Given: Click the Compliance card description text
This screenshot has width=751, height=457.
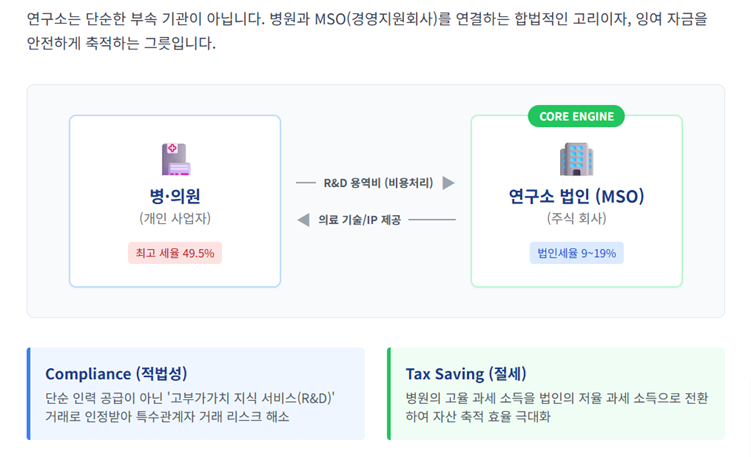Looking at the screenshot, I should 190,407.
